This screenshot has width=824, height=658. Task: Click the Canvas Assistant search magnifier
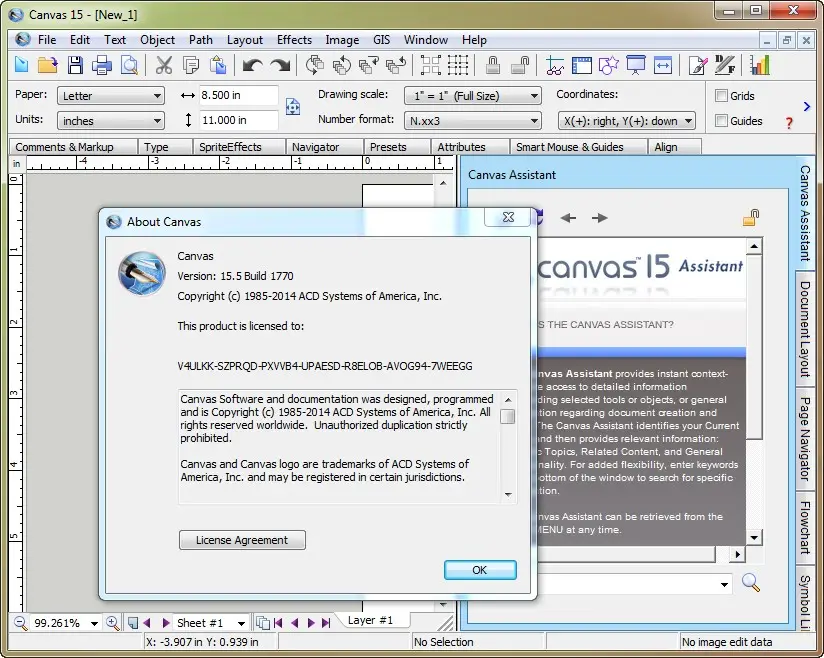tap(750, 582)
